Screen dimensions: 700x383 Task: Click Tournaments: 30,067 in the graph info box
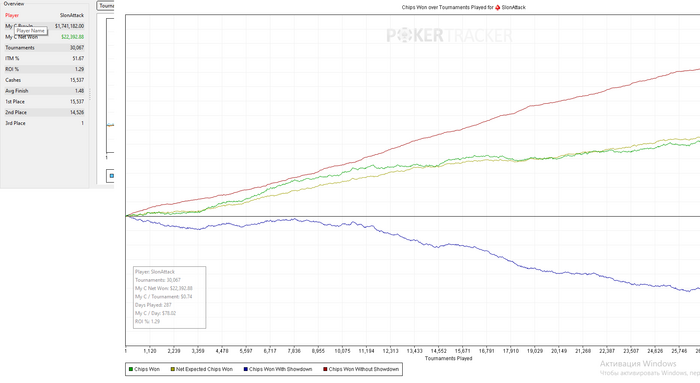click(158, 280)
